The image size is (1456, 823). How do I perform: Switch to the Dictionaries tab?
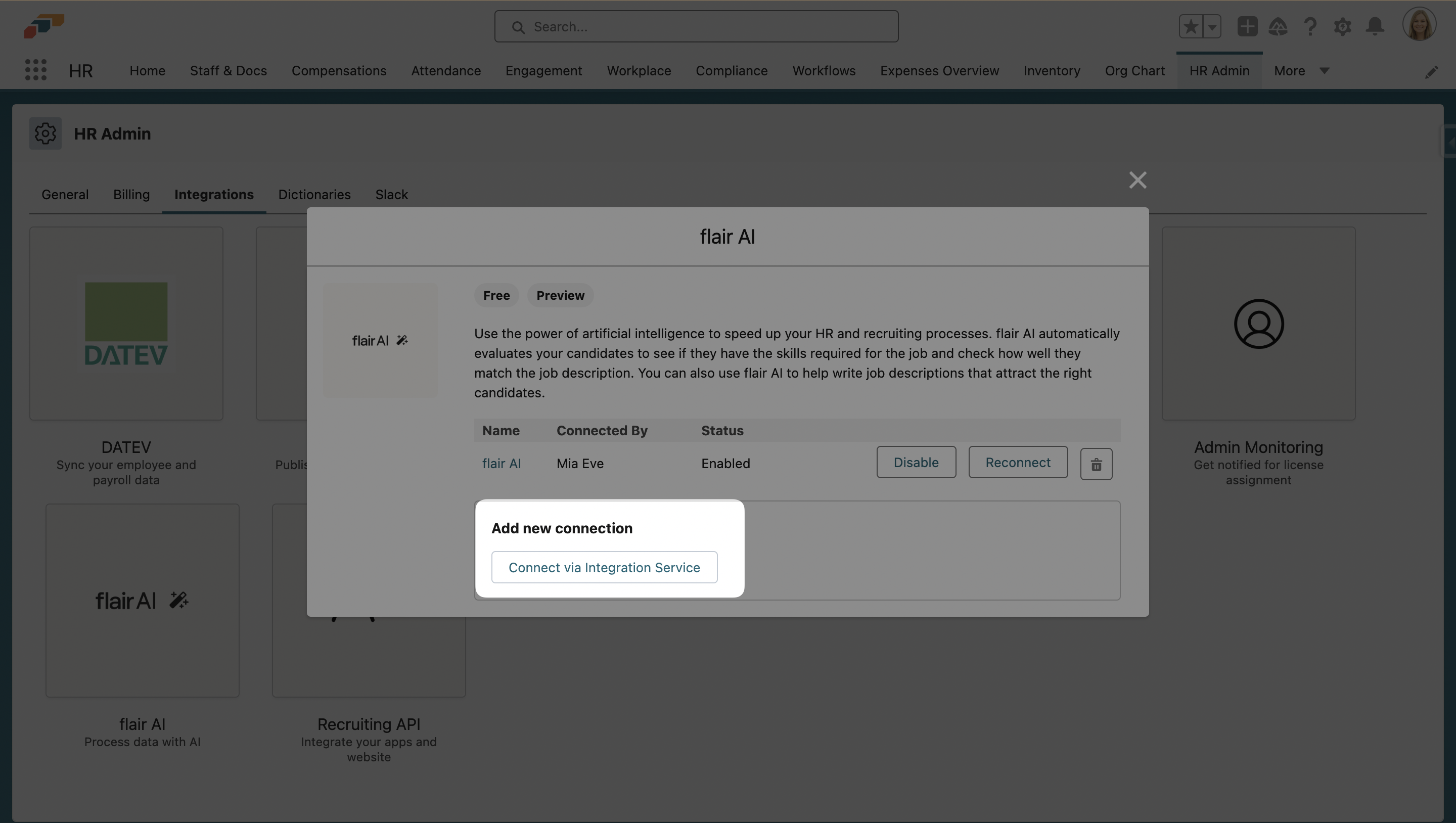(x=314, y=195)
